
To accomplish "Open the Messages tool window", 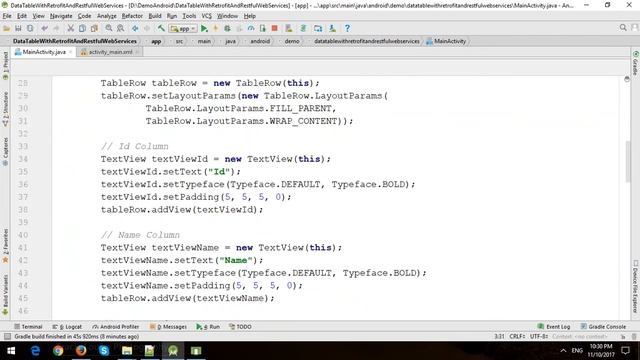I will pyautogui.click(x=168, y=327).
